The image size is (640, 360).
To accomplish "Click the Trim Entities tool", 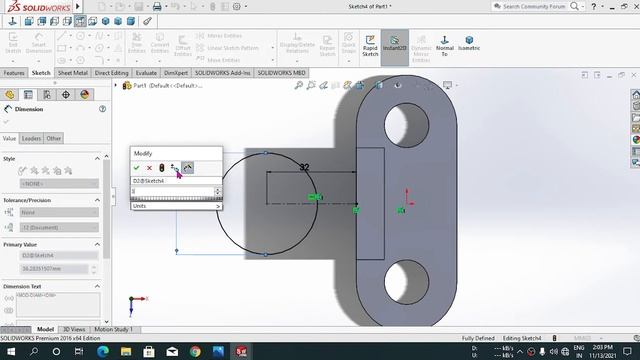I will tap(137, 44).
